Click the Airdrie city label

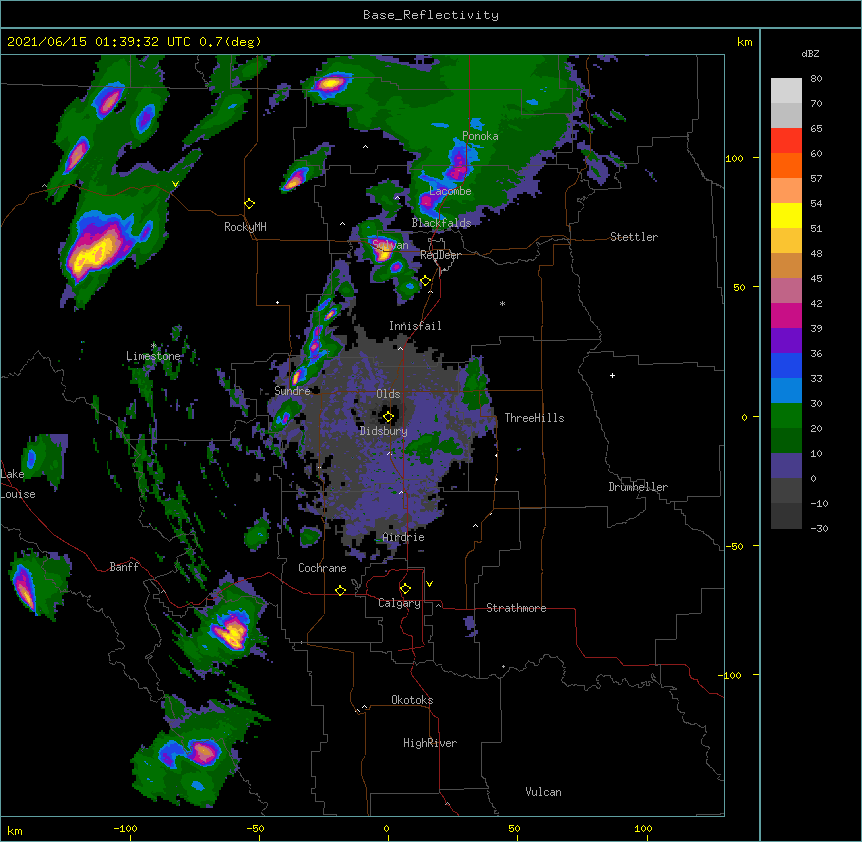click(x=404, y=537)
